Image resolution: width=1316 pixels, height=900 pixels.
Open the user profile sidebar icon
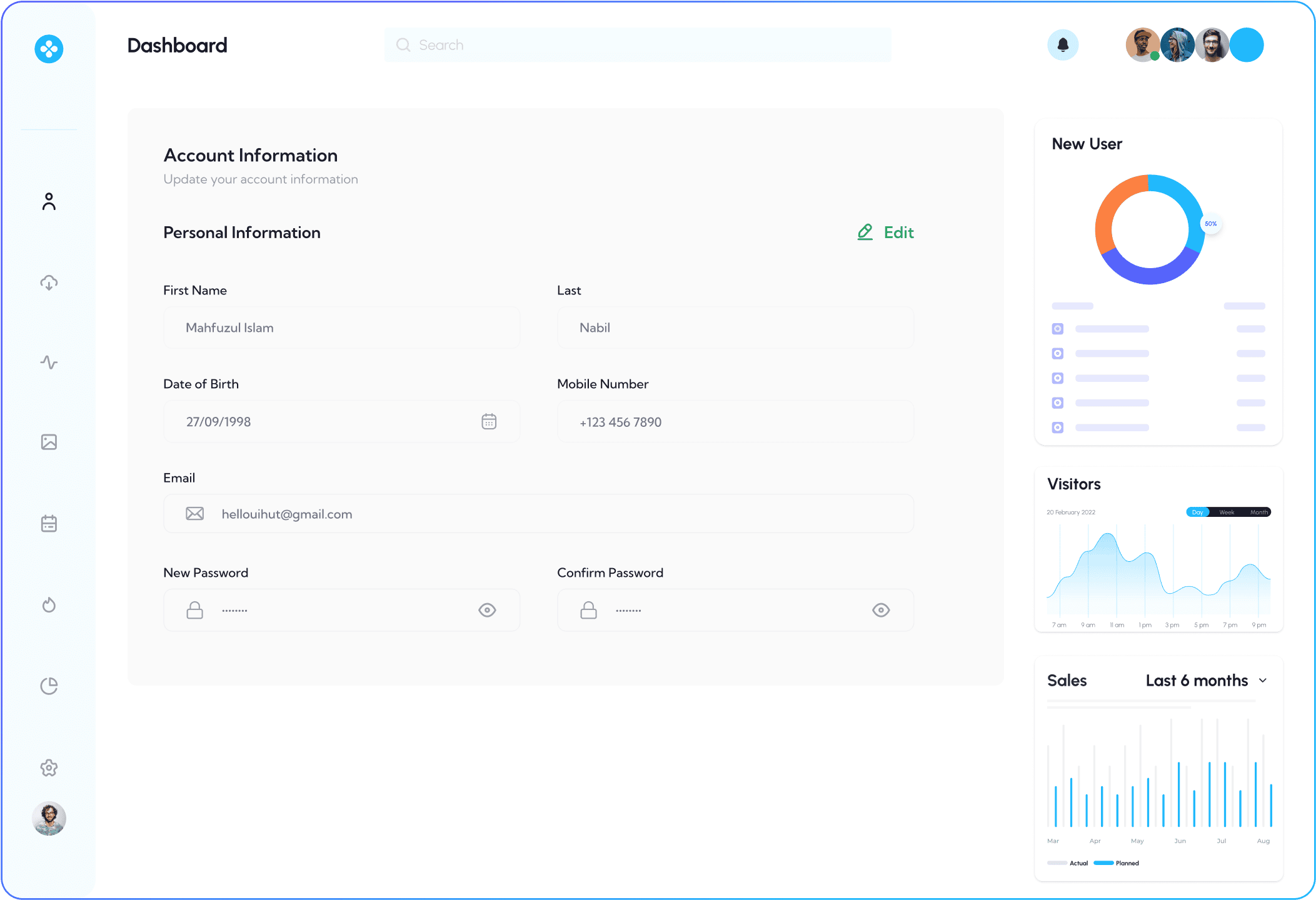tap(49, 201)
